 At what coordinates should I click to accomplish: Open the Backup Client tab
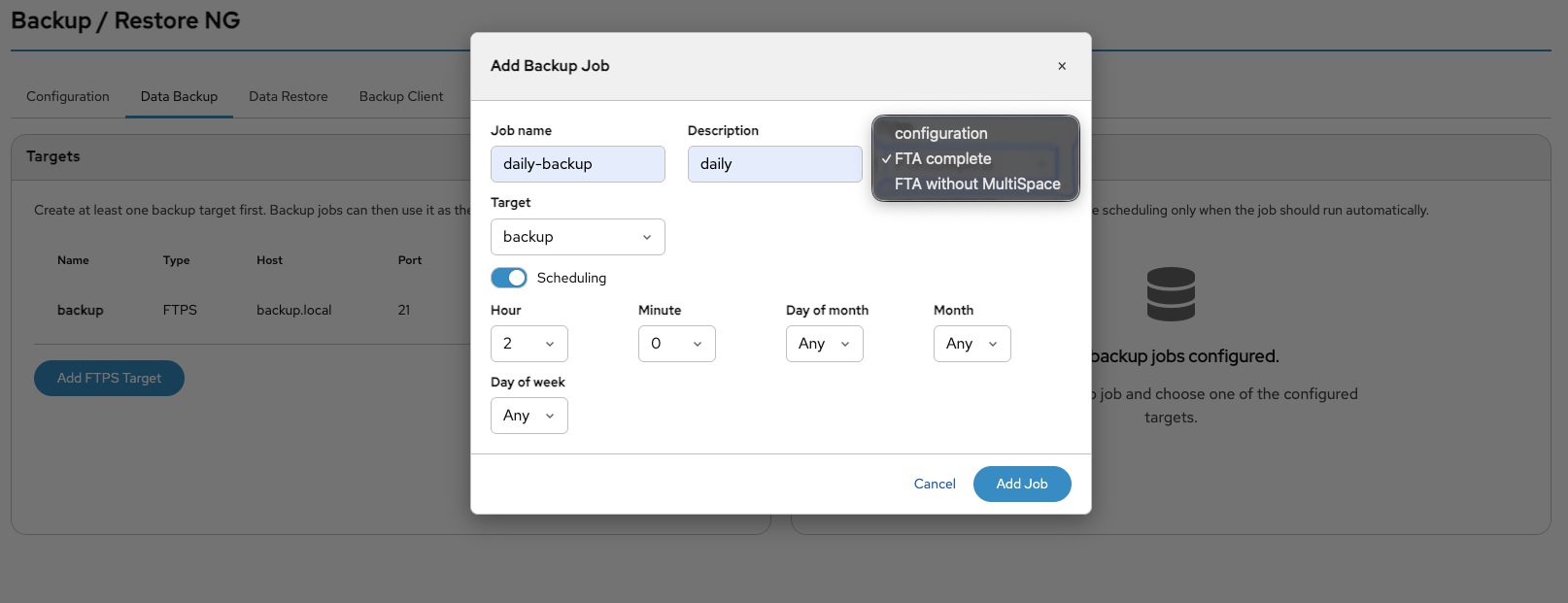pos(401,96)
